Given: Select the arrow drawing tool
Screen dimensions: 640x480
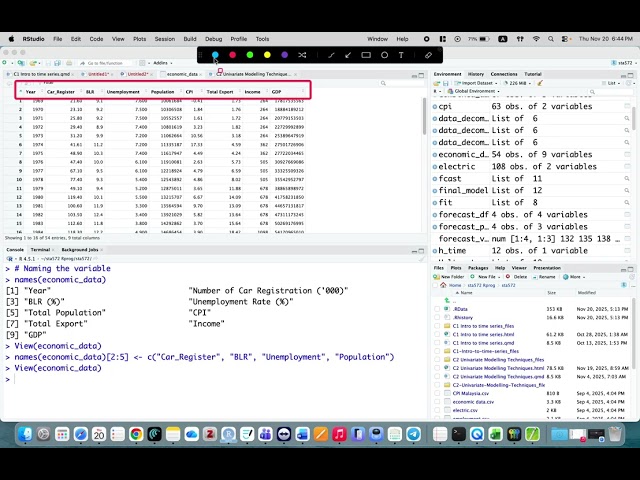Looking at the screenshot, I should 348,55.
